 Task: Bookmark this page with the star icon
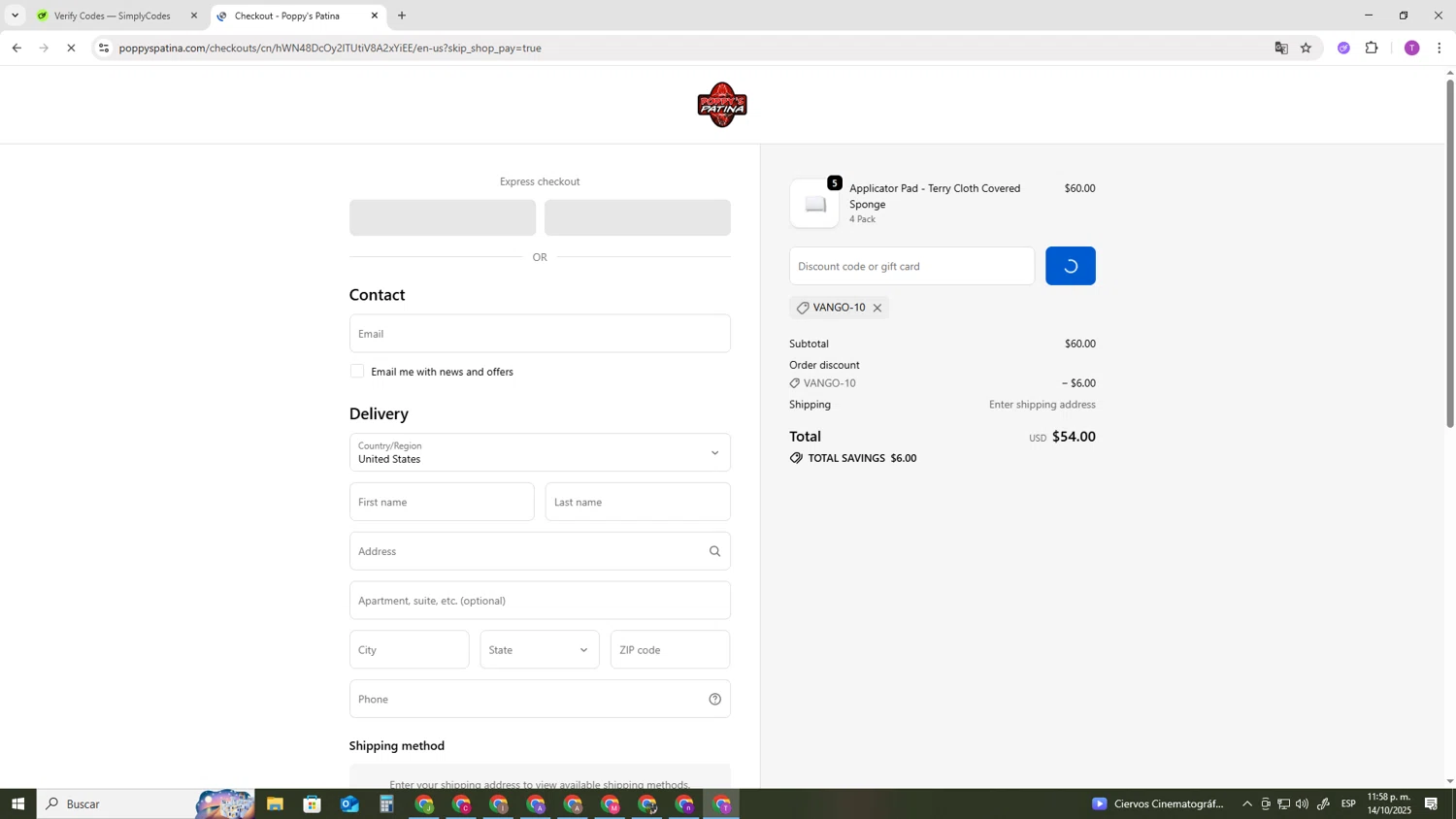(x=1307, y=48)
